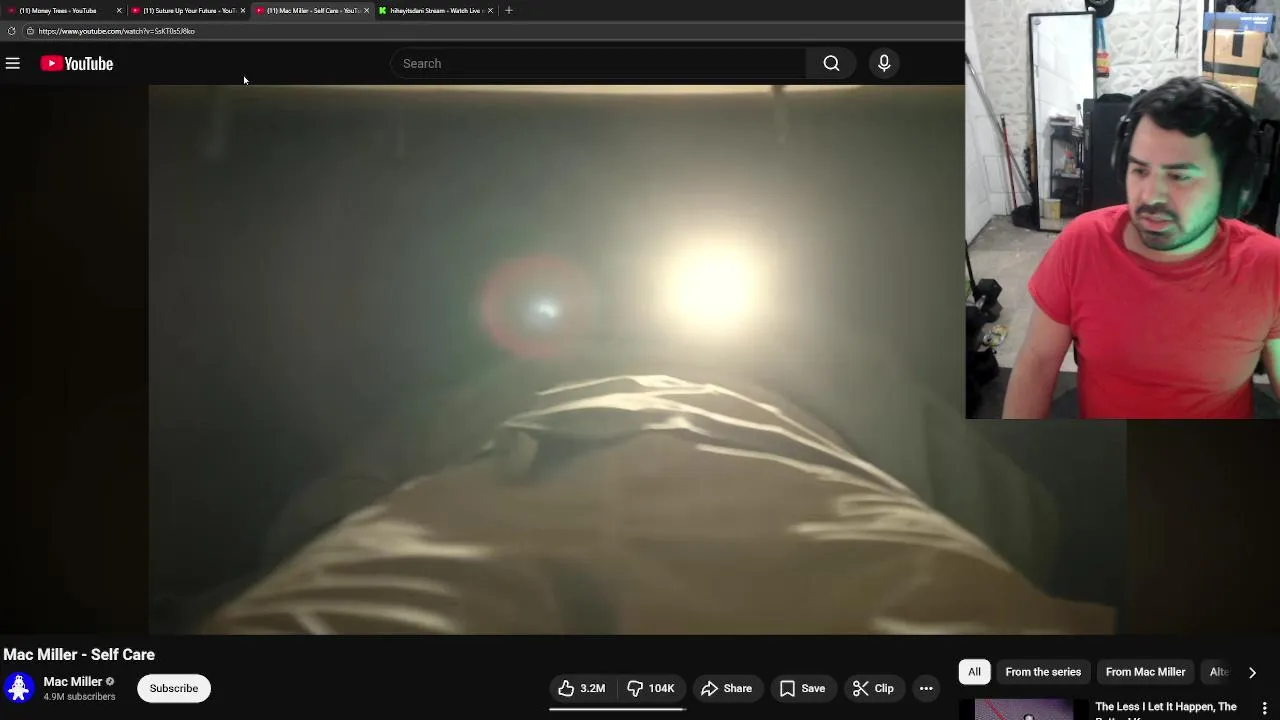Viewport: 1280px width, 720px height.
Task: Close the Money Trees tab
Action: [x=119, y=10]
